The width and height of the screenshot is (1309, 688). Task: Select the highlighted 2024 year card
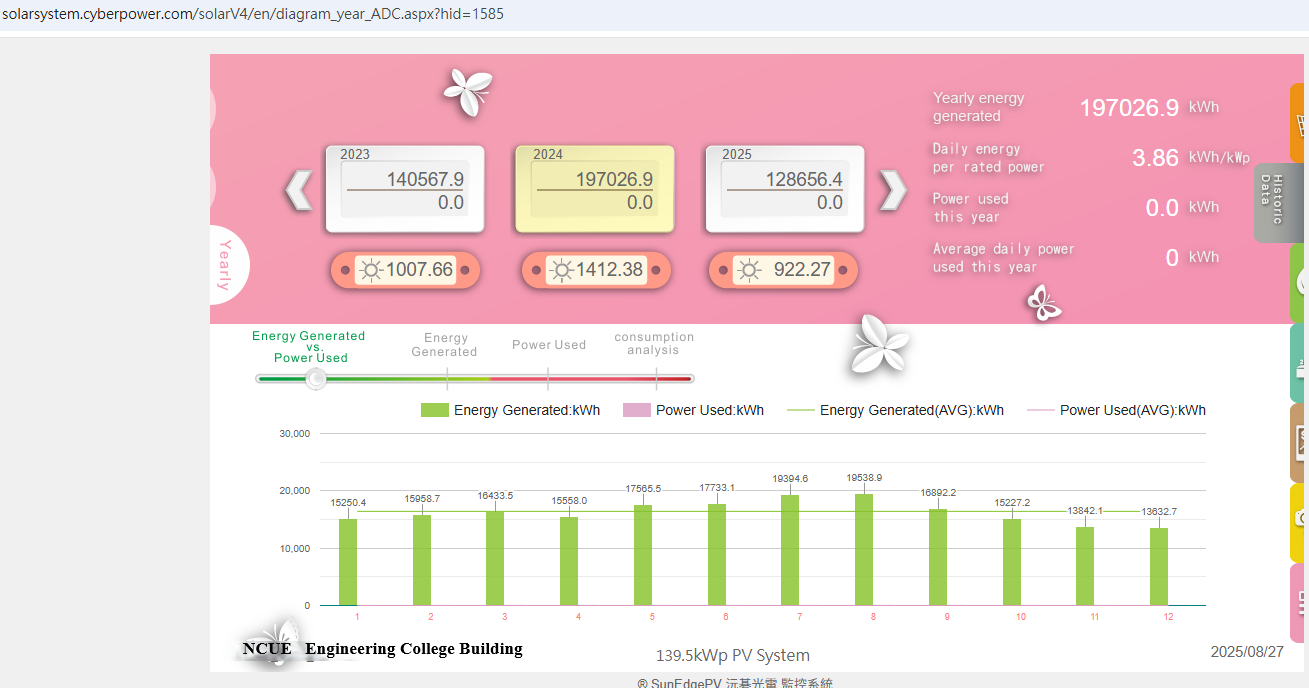point(594,189)
